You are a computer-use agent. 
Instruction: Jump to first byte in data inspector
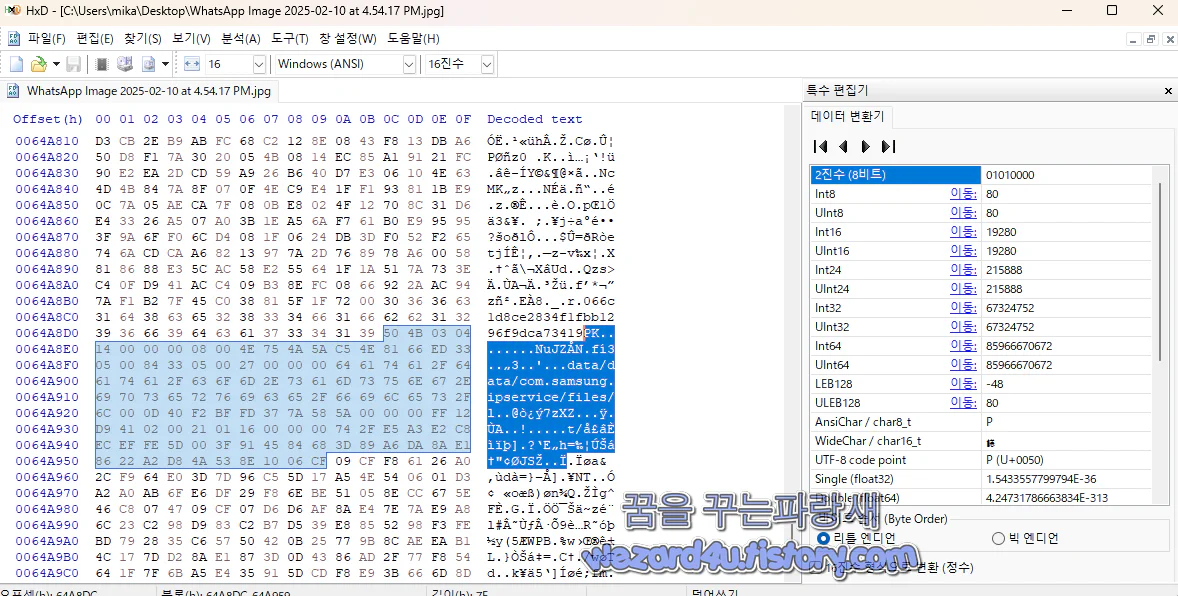click(x=821, y=146)
